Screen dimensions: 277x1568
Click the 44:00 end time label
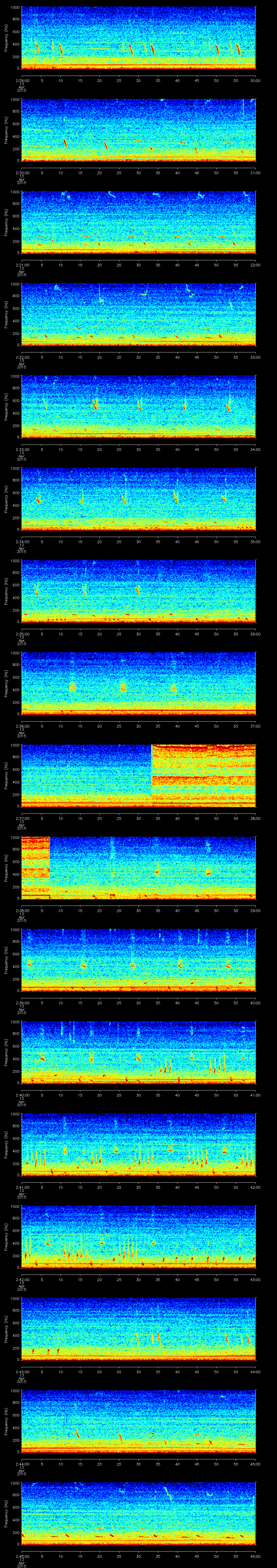[255, 1372]
